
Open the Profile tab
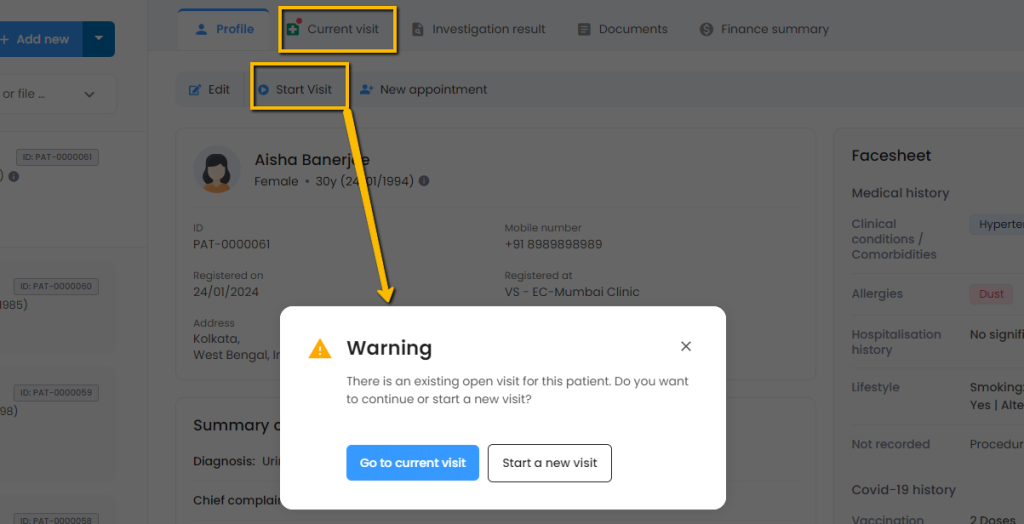pyautogui.click(x=225, y=29)
